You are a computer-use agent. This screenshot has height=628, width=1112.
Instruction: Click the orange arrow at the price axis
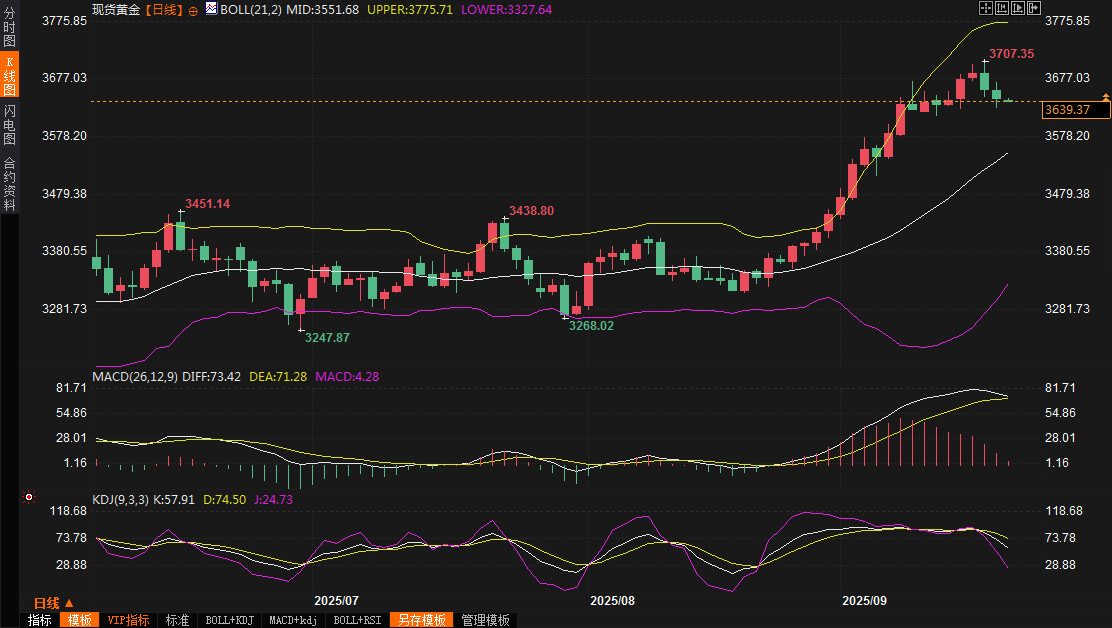click(x=1106, y=96)
